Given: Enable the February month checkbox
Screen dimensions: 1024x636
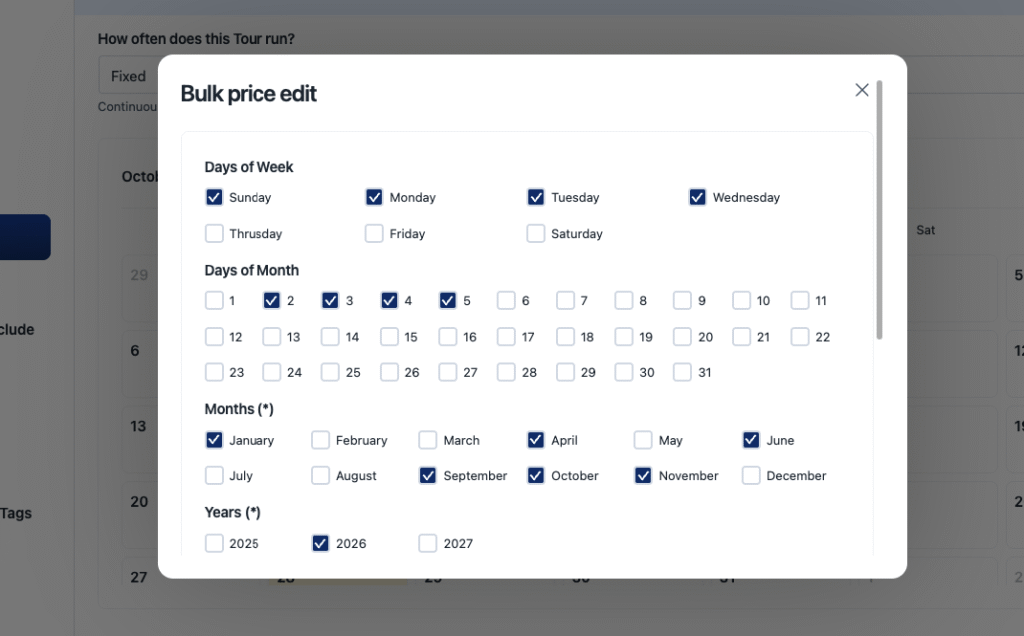Looking at the screenshot, I should tap(320, 440).
